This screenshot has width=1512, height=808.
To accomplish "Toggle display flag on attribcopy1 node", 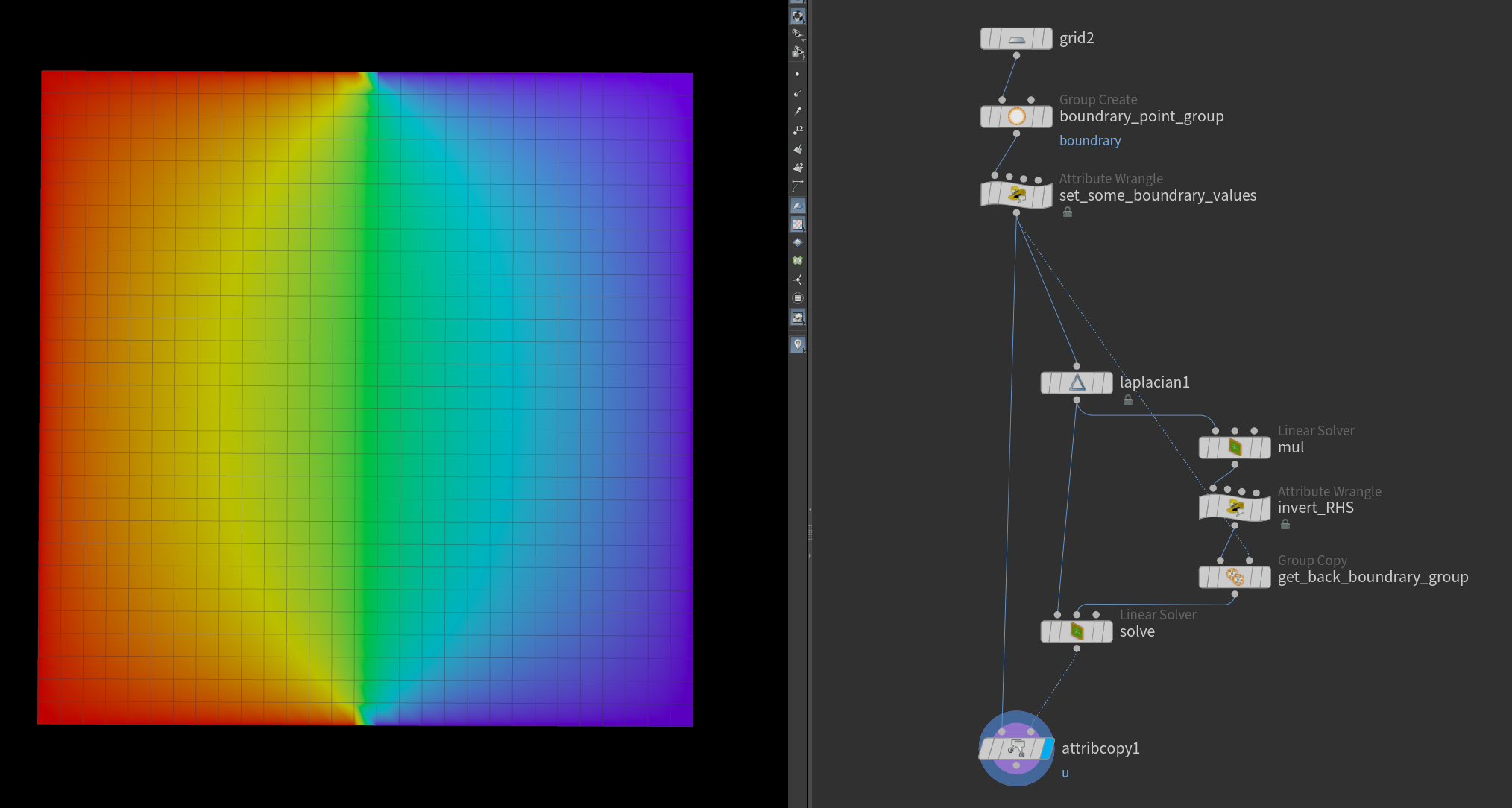I will 1048,748.
